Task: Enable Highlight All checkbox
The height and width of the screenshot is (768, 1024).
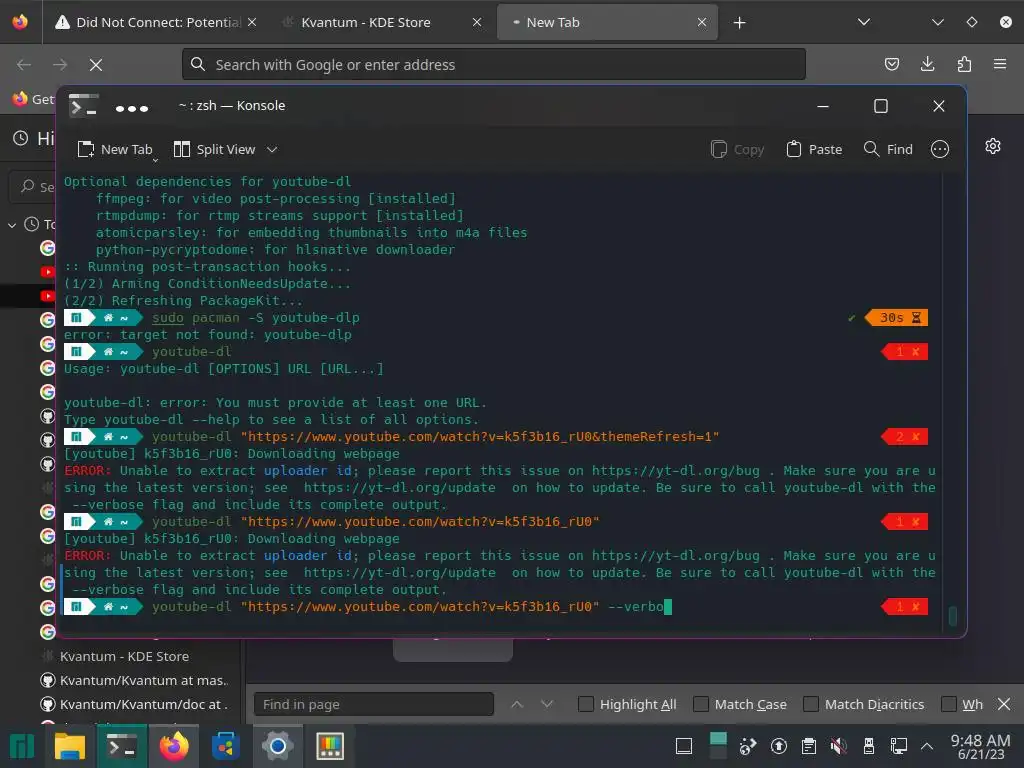Action: click(x=586, y=704)
